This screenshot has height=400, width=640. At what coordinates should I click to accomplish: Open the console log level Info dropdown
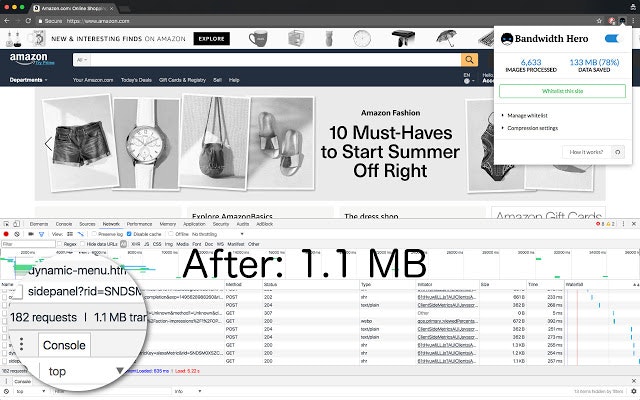188,391
